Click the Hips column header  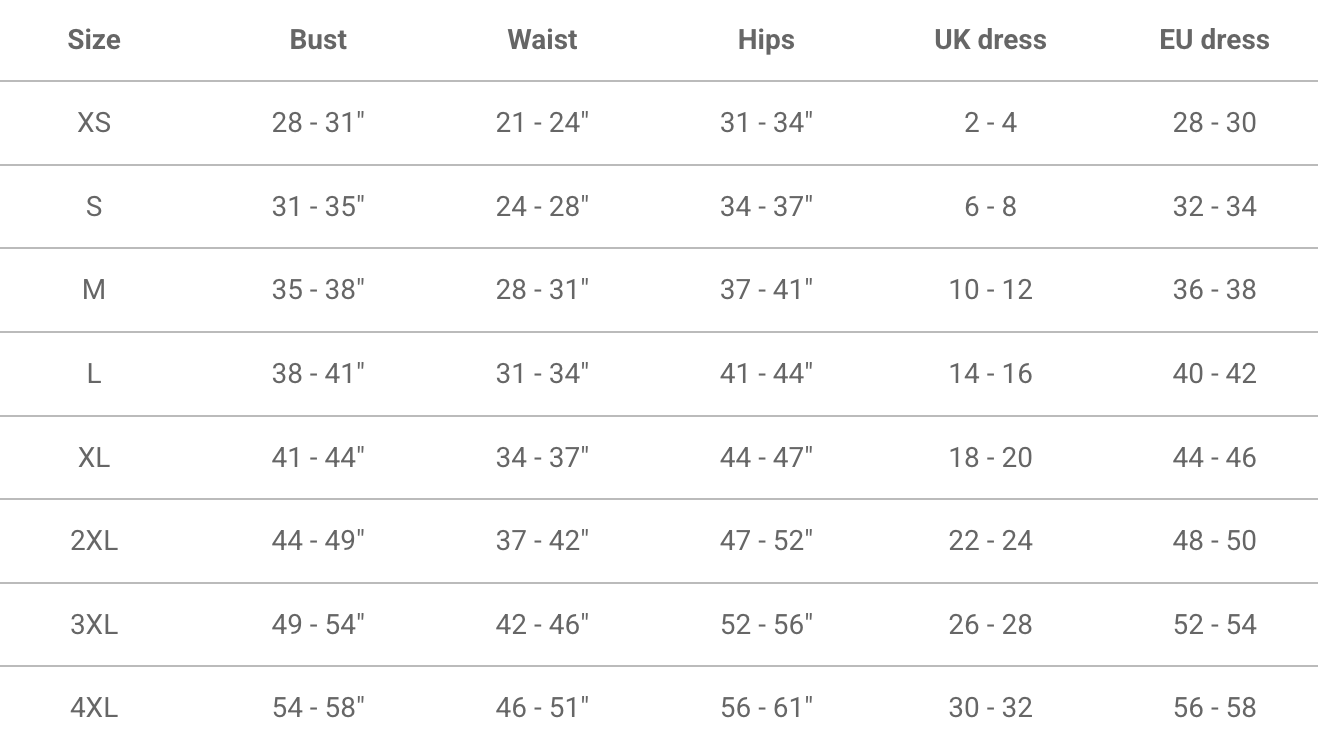[x=766, y=40]
